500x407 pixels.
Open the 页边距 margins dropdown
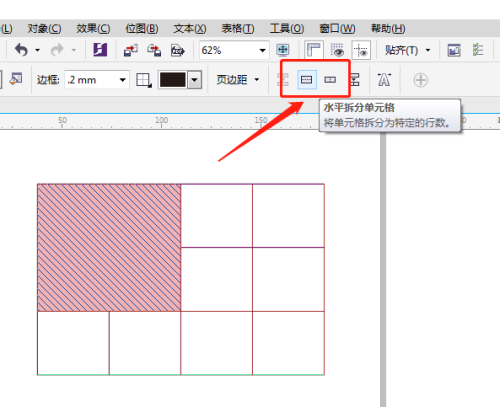coord(238,80)
